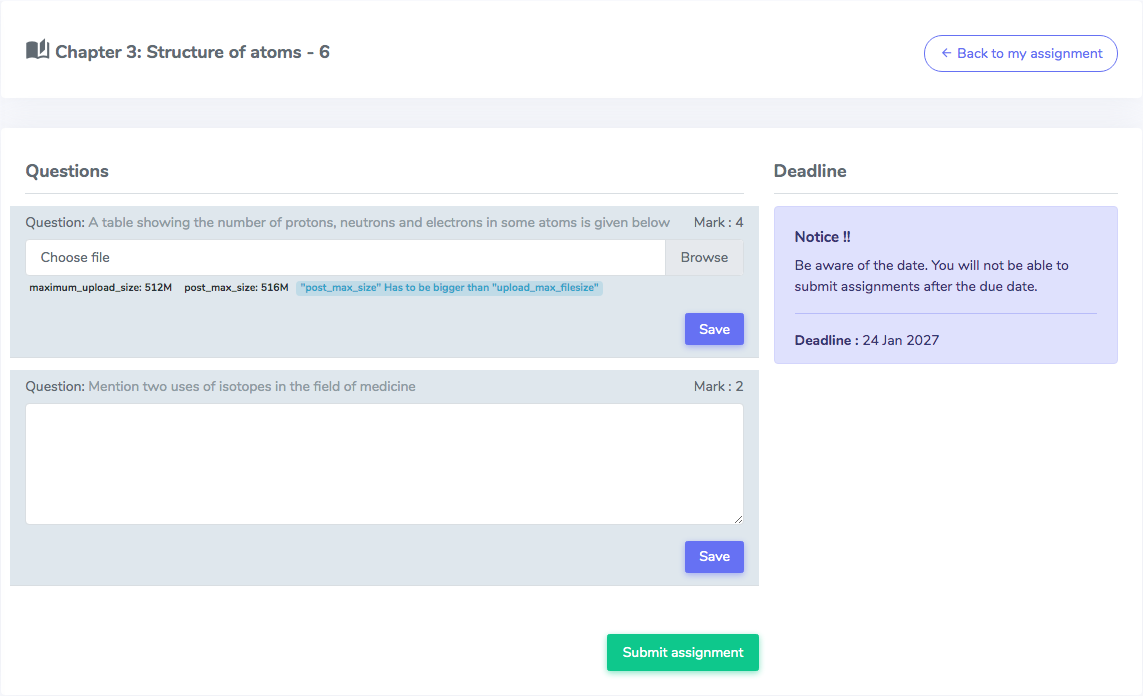The height and width of the screenshot is (696, 1143).
Task: Go back to my assignment
Action: pos(1021,53)
